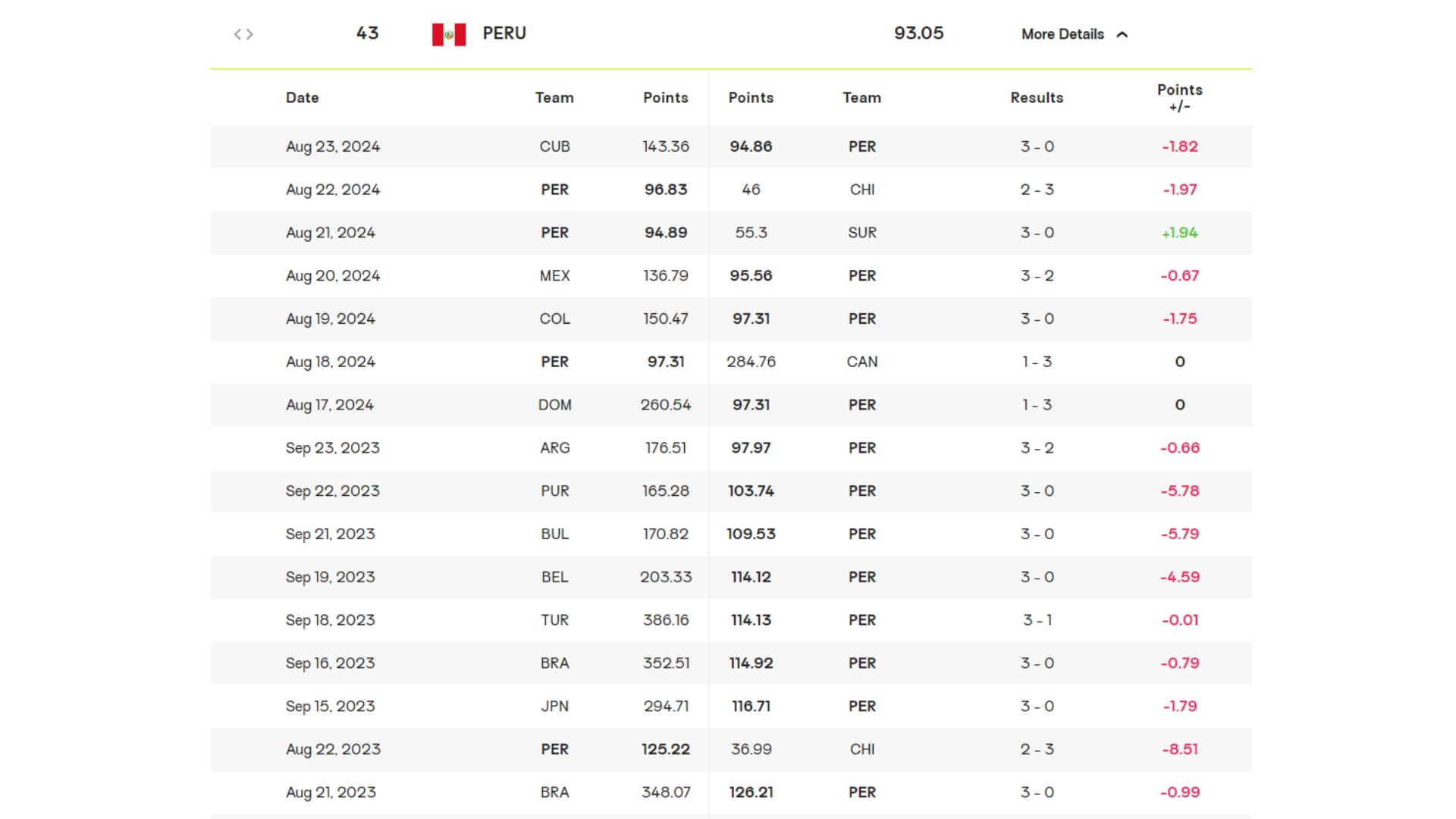Select the Sep 18, 2023 date cell

click(331, 621)
